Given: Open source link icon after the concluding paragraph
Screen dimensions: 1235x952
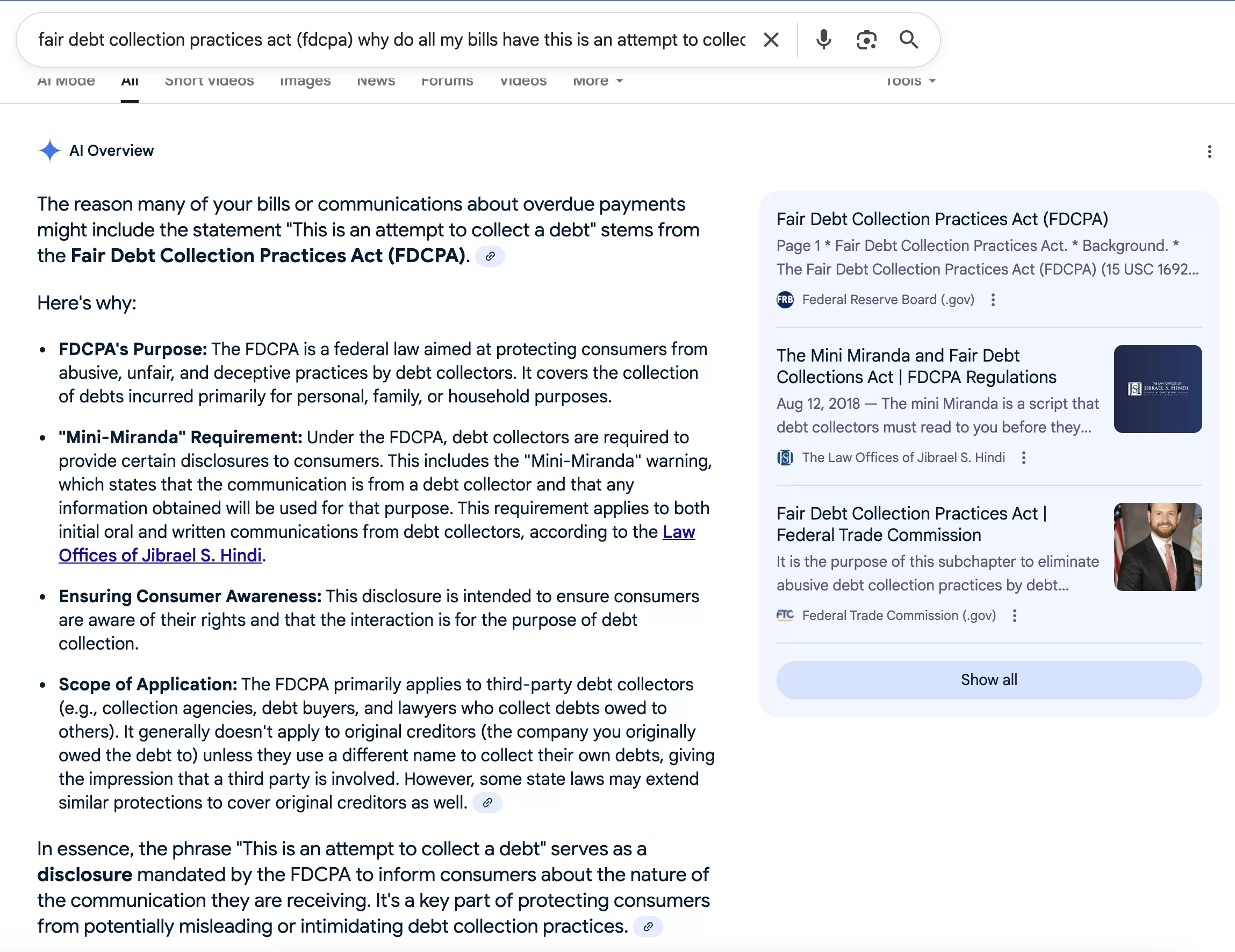Looking at the screenshot, I should pos(648,927).
